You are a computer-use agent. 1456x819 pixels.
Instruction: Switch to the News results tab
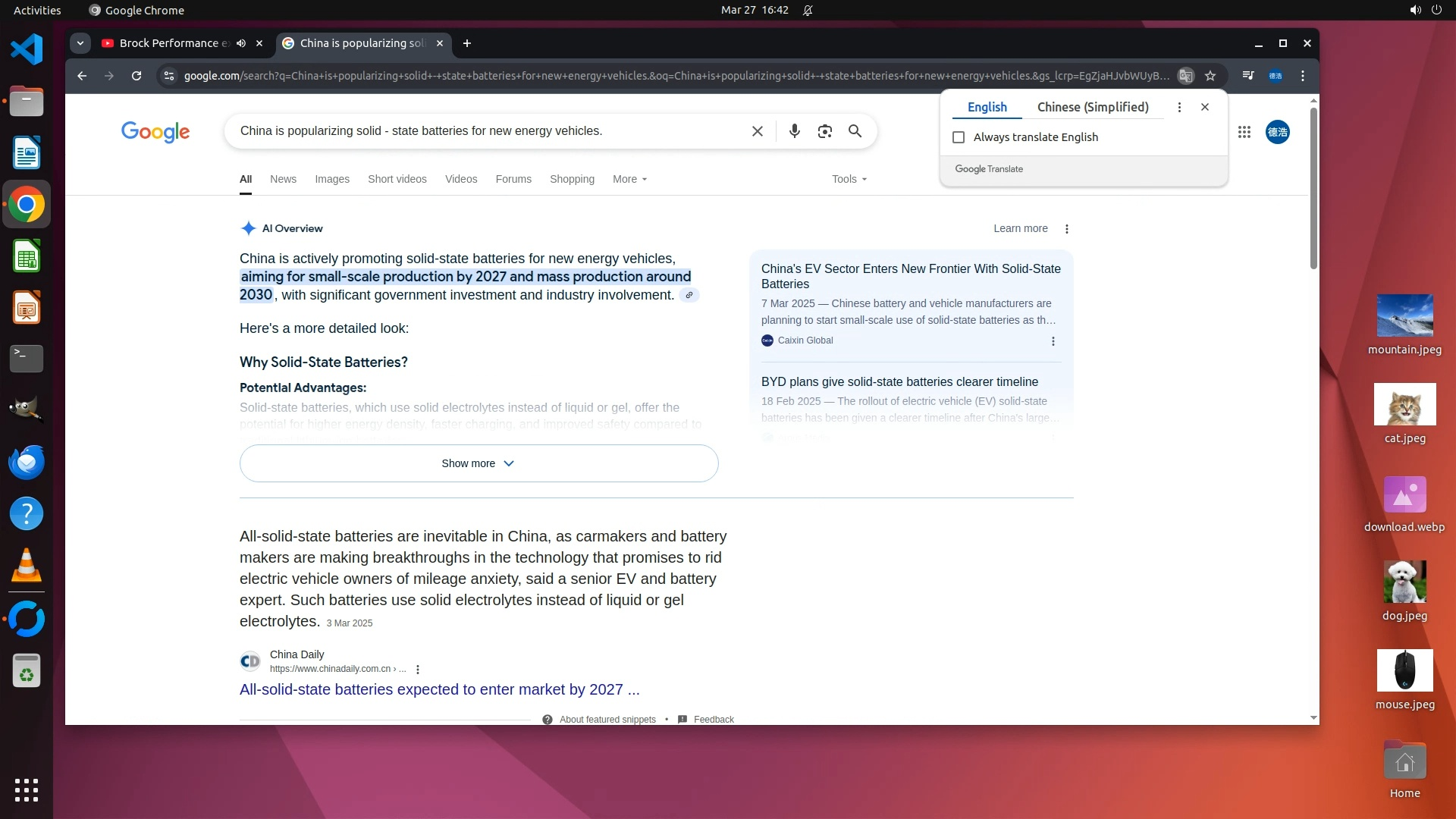[x=283, y=179]
